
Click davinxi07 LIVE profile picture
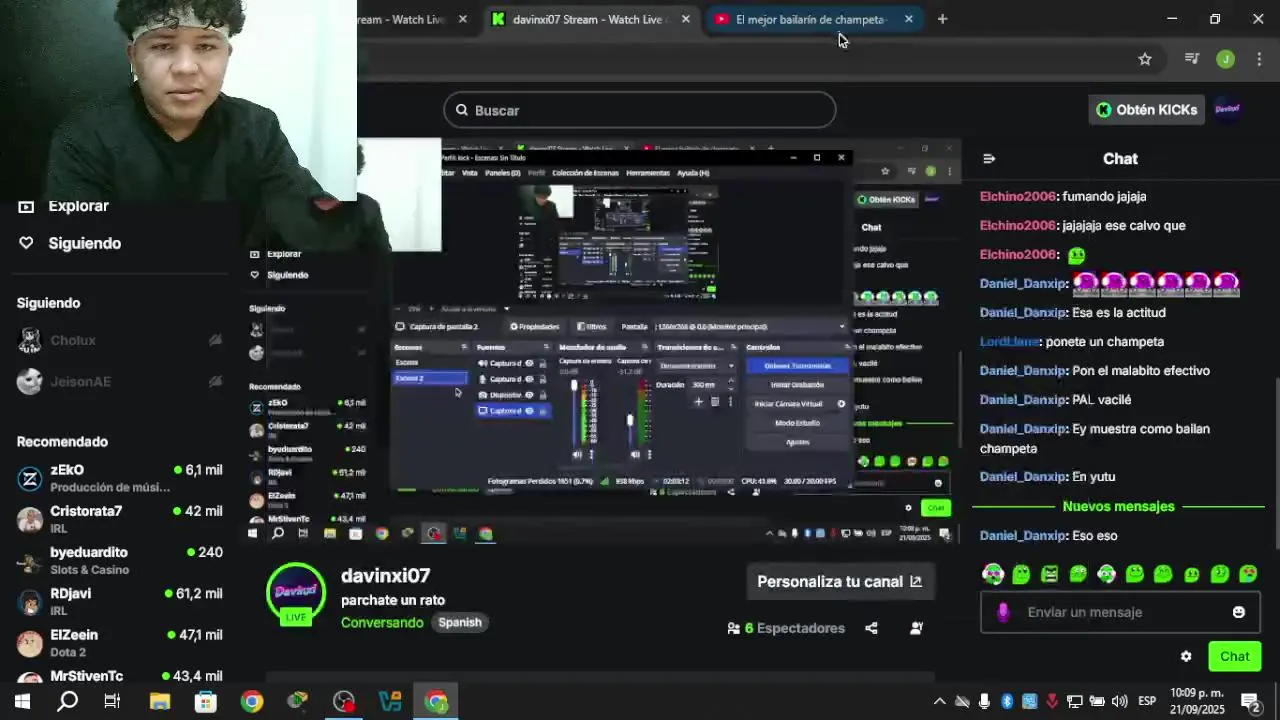pyautogui.click(x=296, y=593)
